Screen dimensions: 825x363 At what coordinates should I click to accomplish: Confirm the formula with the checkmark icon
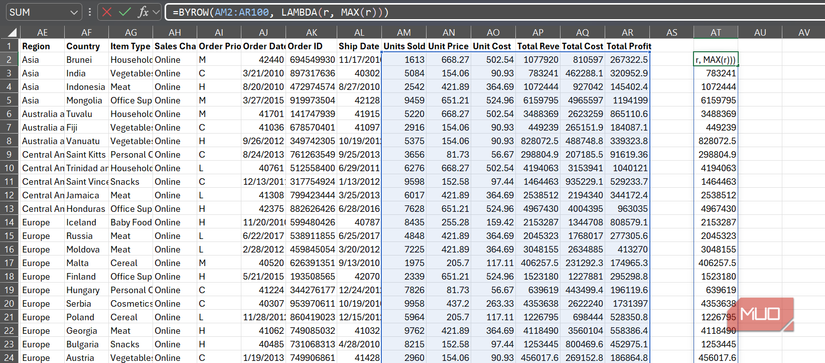[125, 12]
